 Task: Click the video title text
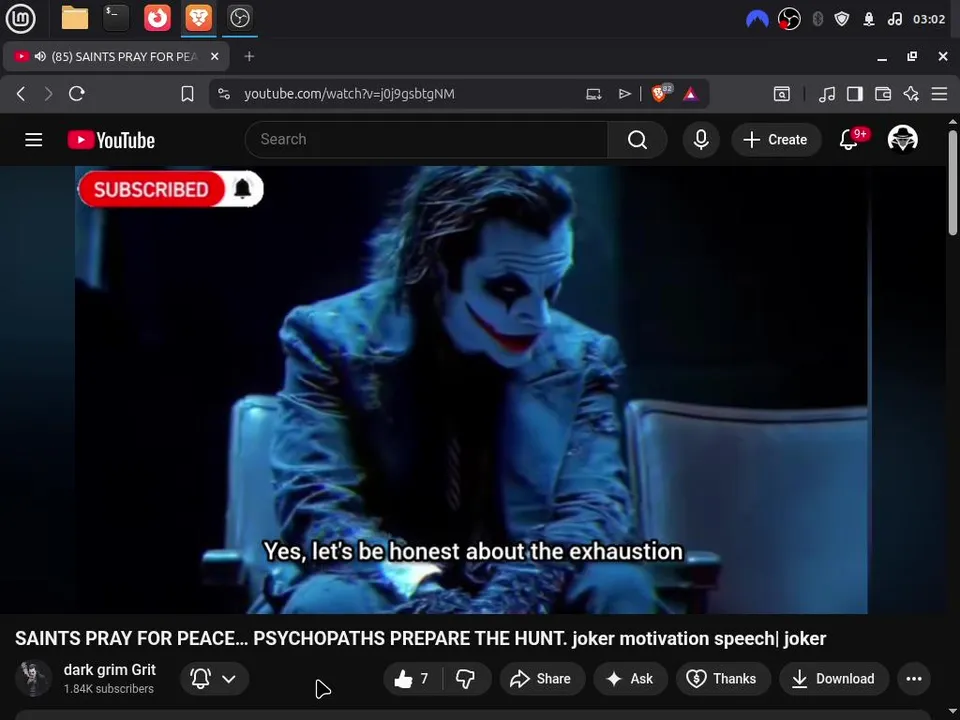(x=420, y=639)
